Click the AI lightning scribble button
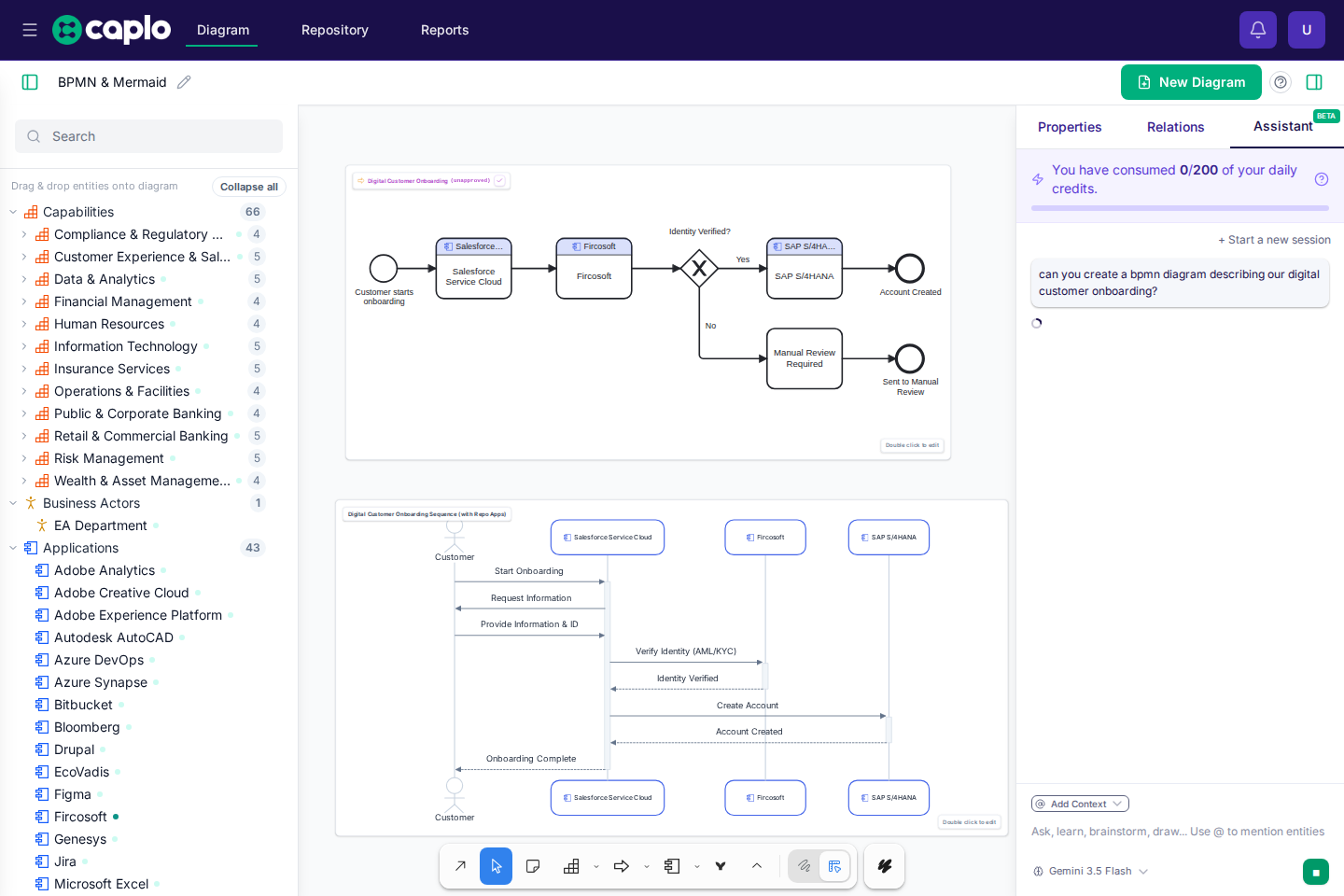Image resolution: width=1344 pixels, height=896 pixels. [885, 866]
